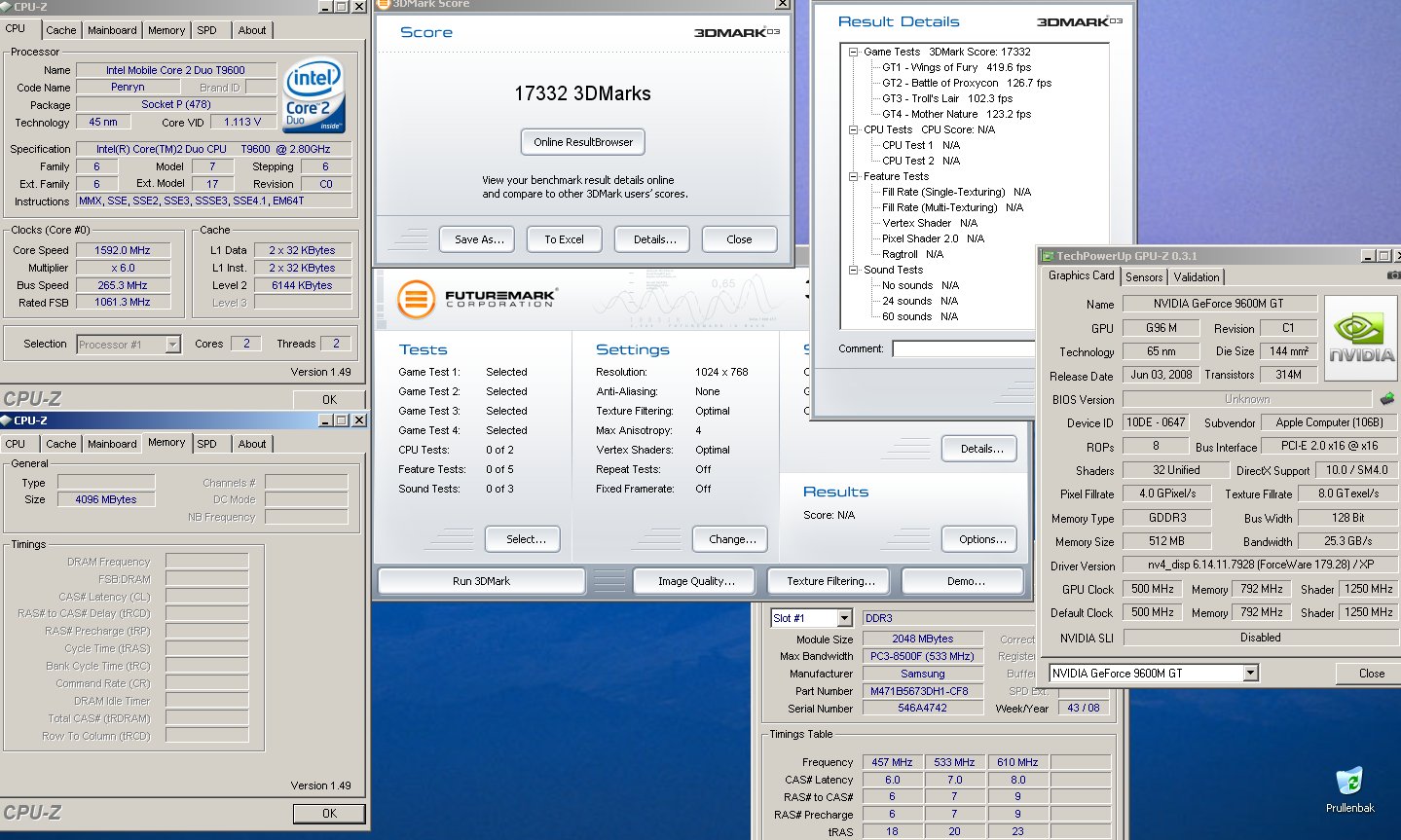Click the Code Name value Penryn
The height and width of the screenshot is (840, 1401).
point(128,88)
